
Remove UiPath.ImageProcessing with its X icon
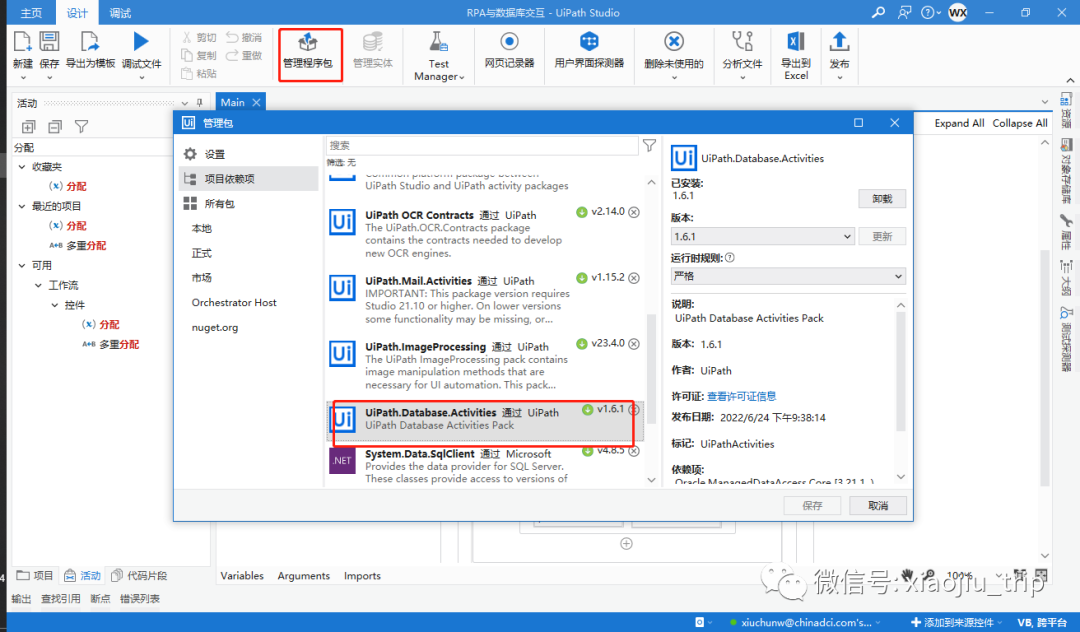pyautogui.click(x=634, y=344)
